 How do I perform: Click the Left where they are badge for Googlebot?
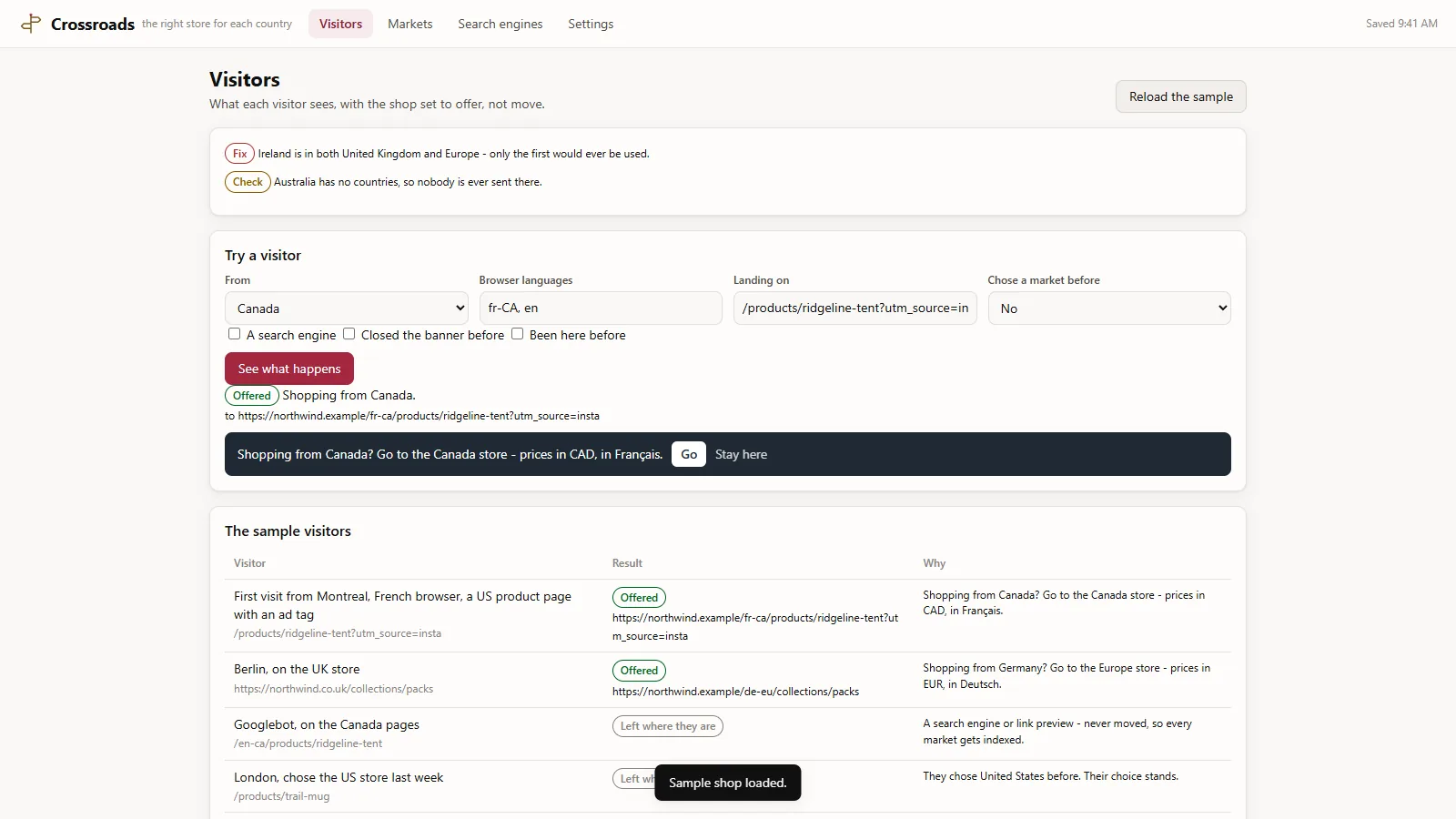(668, 726)
